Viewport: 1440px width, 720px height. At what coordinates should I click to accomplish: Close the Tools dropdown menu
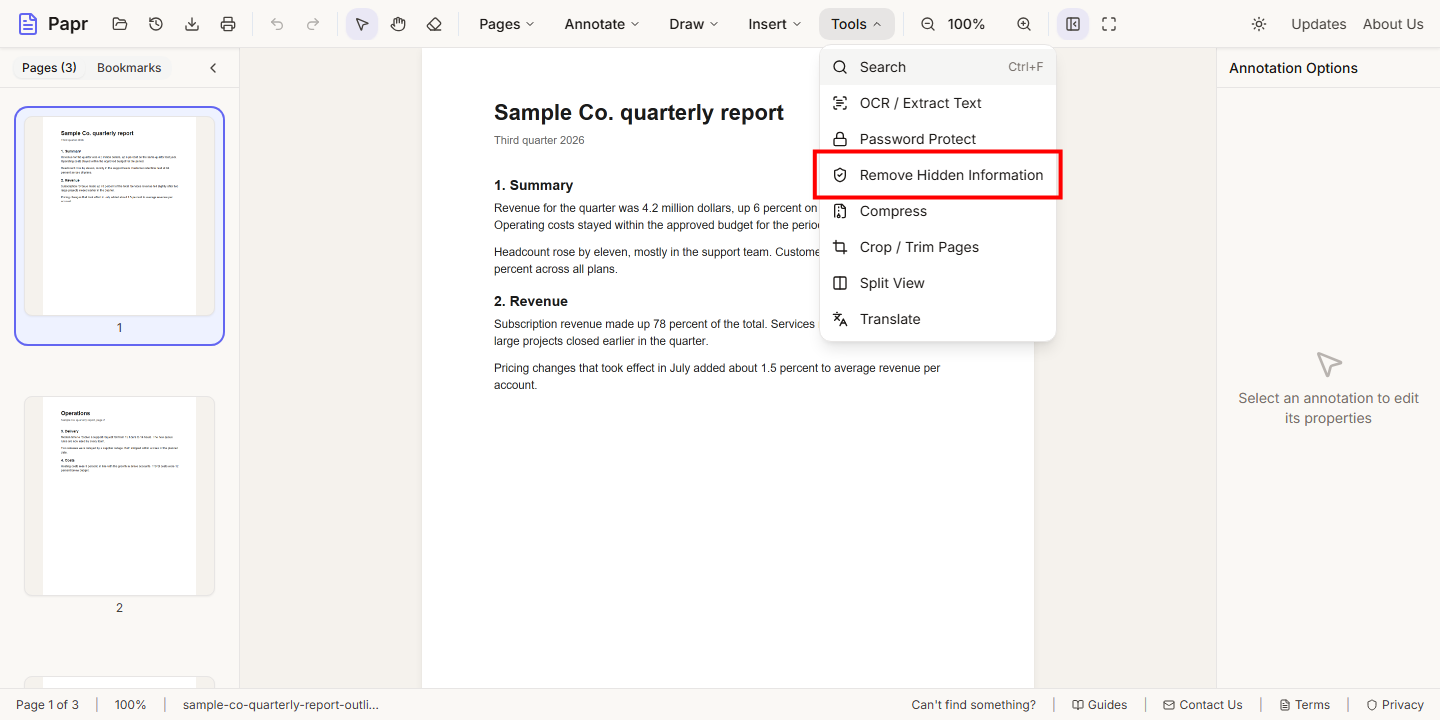pyautogui.click(x=857, y=24)
